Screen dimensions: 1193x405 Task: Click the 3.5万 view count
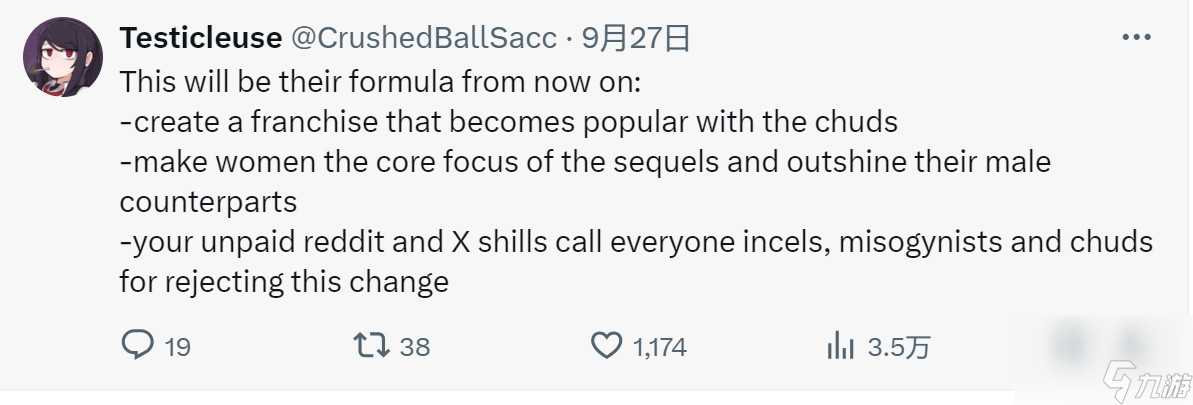tap(898, 347)
